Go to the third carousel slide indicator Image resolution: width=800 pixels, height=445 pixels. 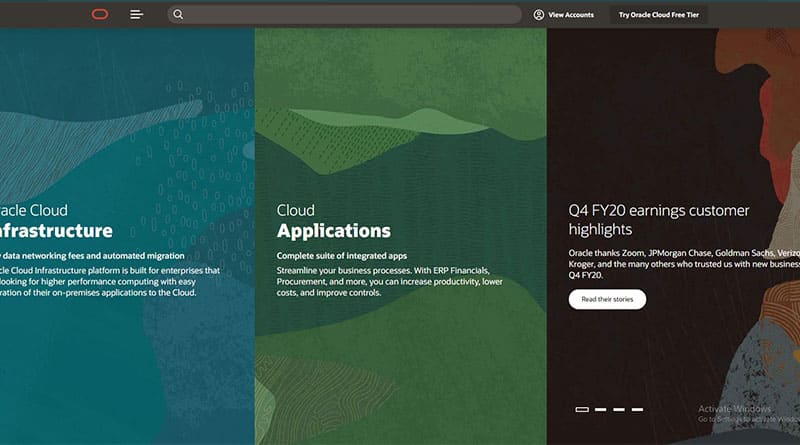point(619,409)
